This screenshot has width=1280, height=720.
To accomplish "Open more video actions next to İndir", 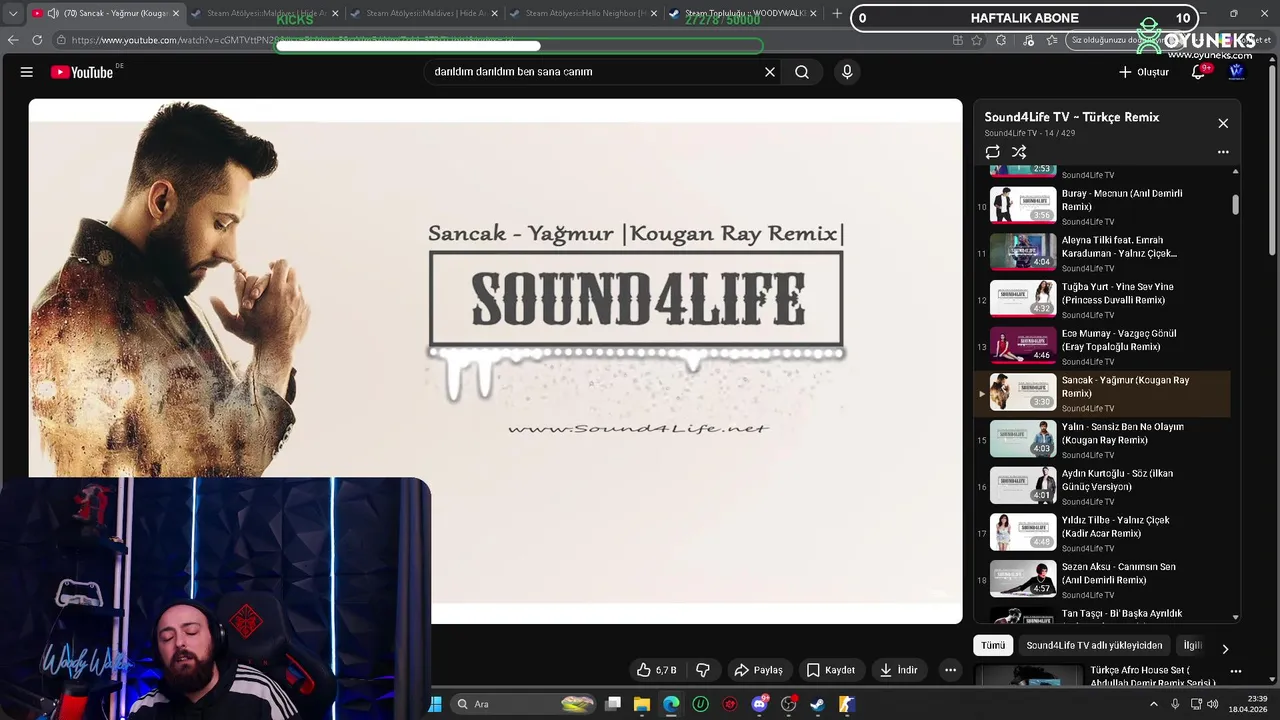I will (950, 670).
